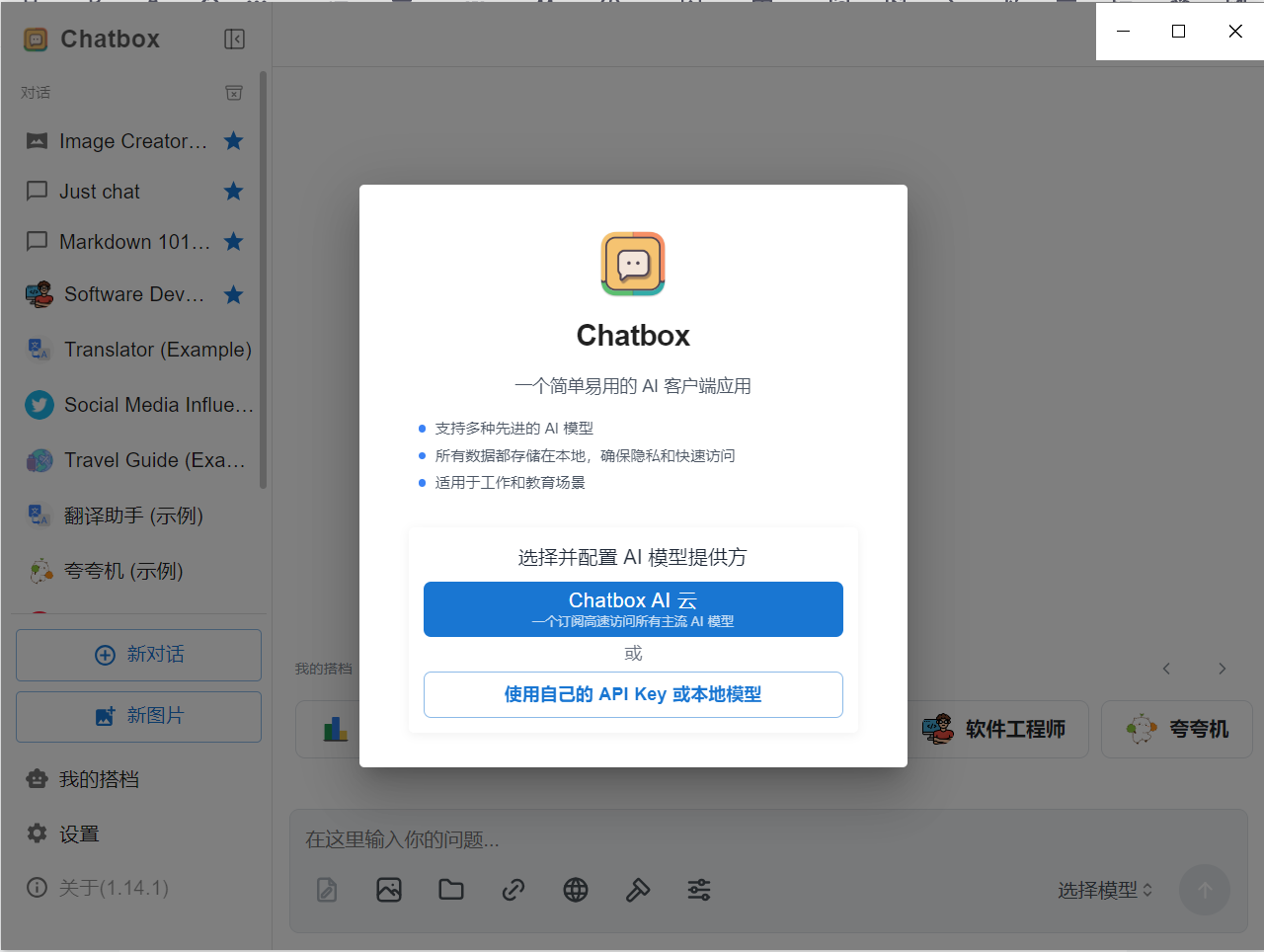Image resolution: width=1264 pixels, height=952 pixels.
Task: Open the 选择模型 model dropdown
Action: (x=1104, y=890)
